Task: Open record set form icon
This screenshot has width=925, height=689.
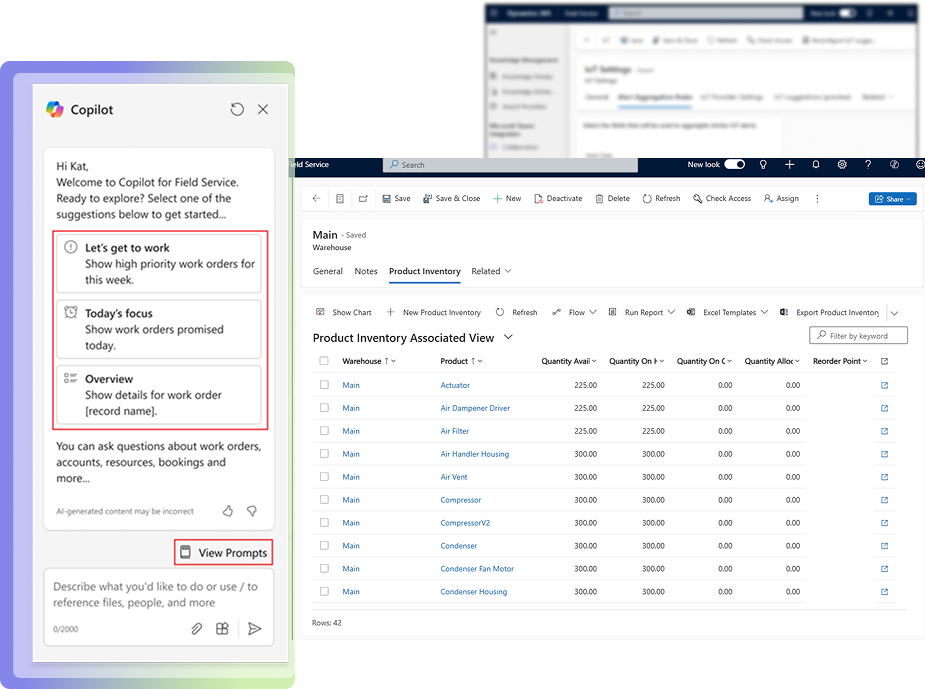Action: (x=340, y=199)
